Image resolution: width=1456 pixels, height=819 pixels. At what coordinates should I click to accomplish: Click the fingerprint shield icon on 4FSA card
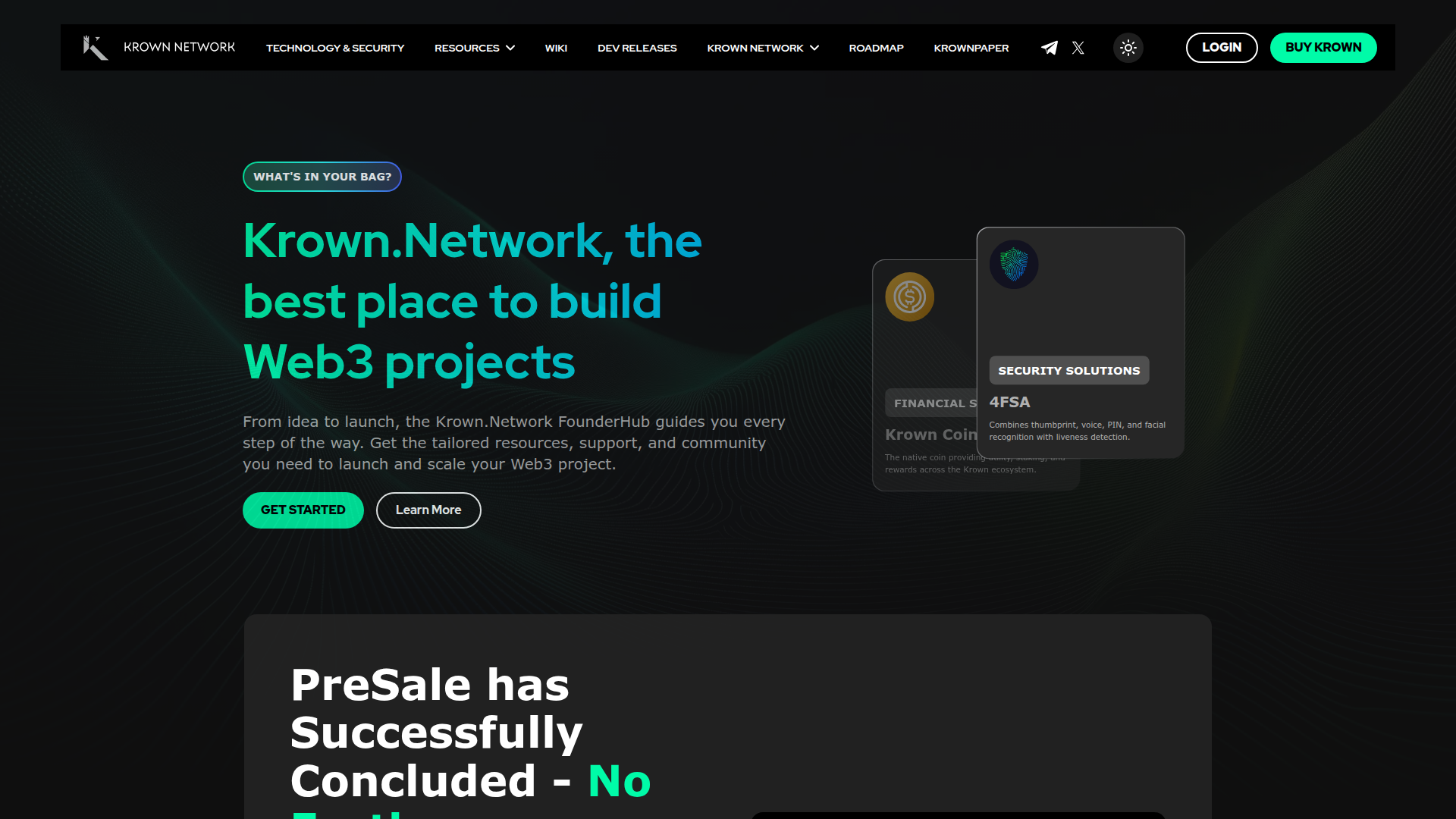pyautogui.click(x=1014, y=265)
